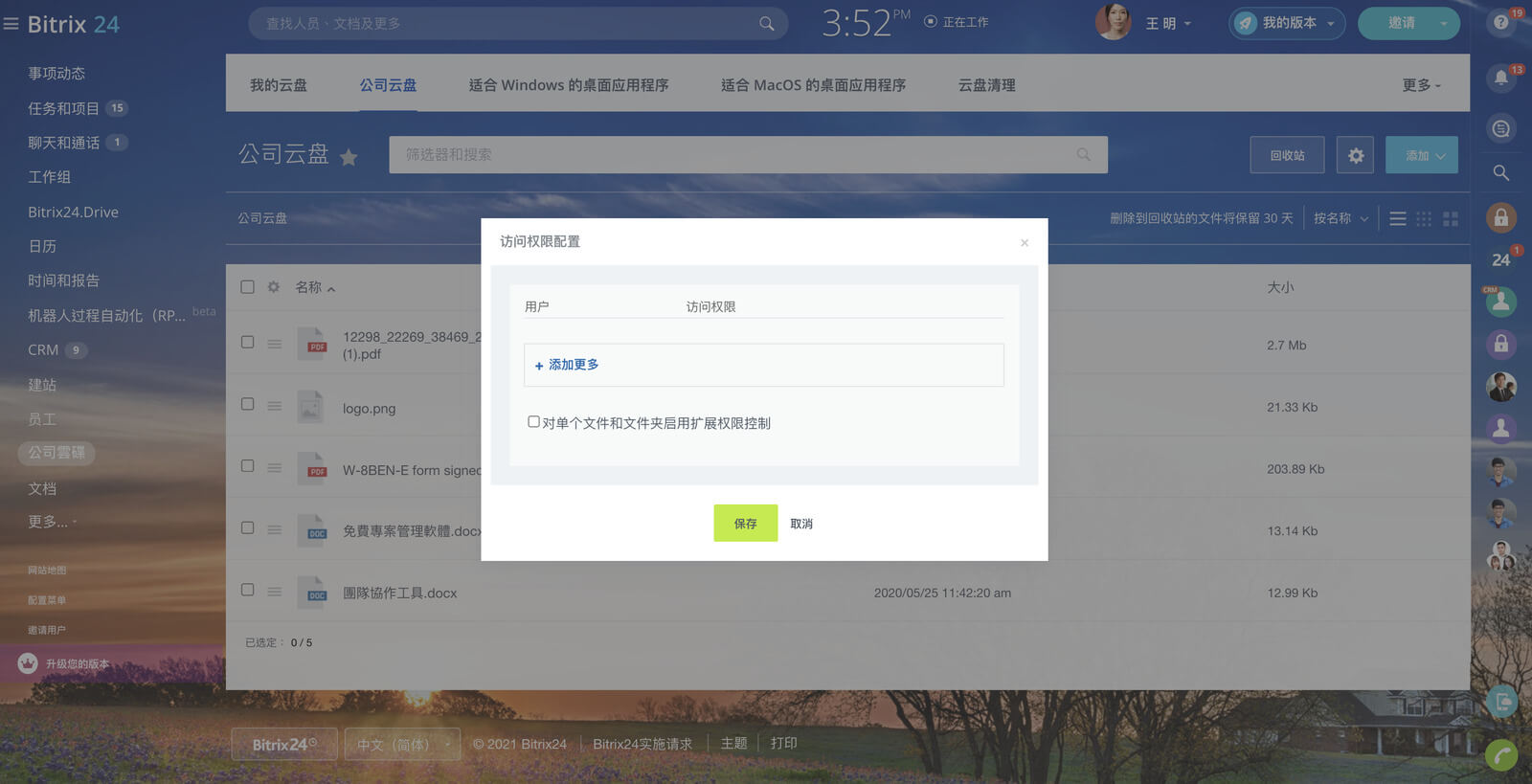Click the 保存 button in the dialog

[x=746, y=523]
